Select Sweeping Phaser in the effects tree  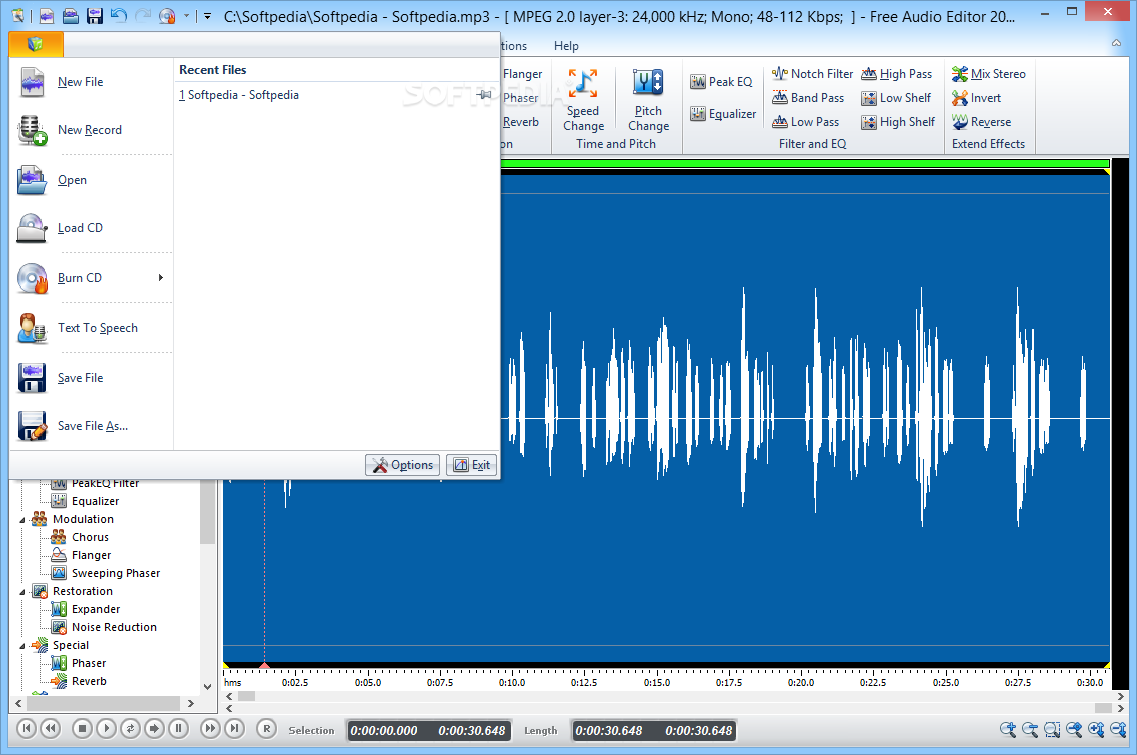pyautogui.click(x=116, y=573)
